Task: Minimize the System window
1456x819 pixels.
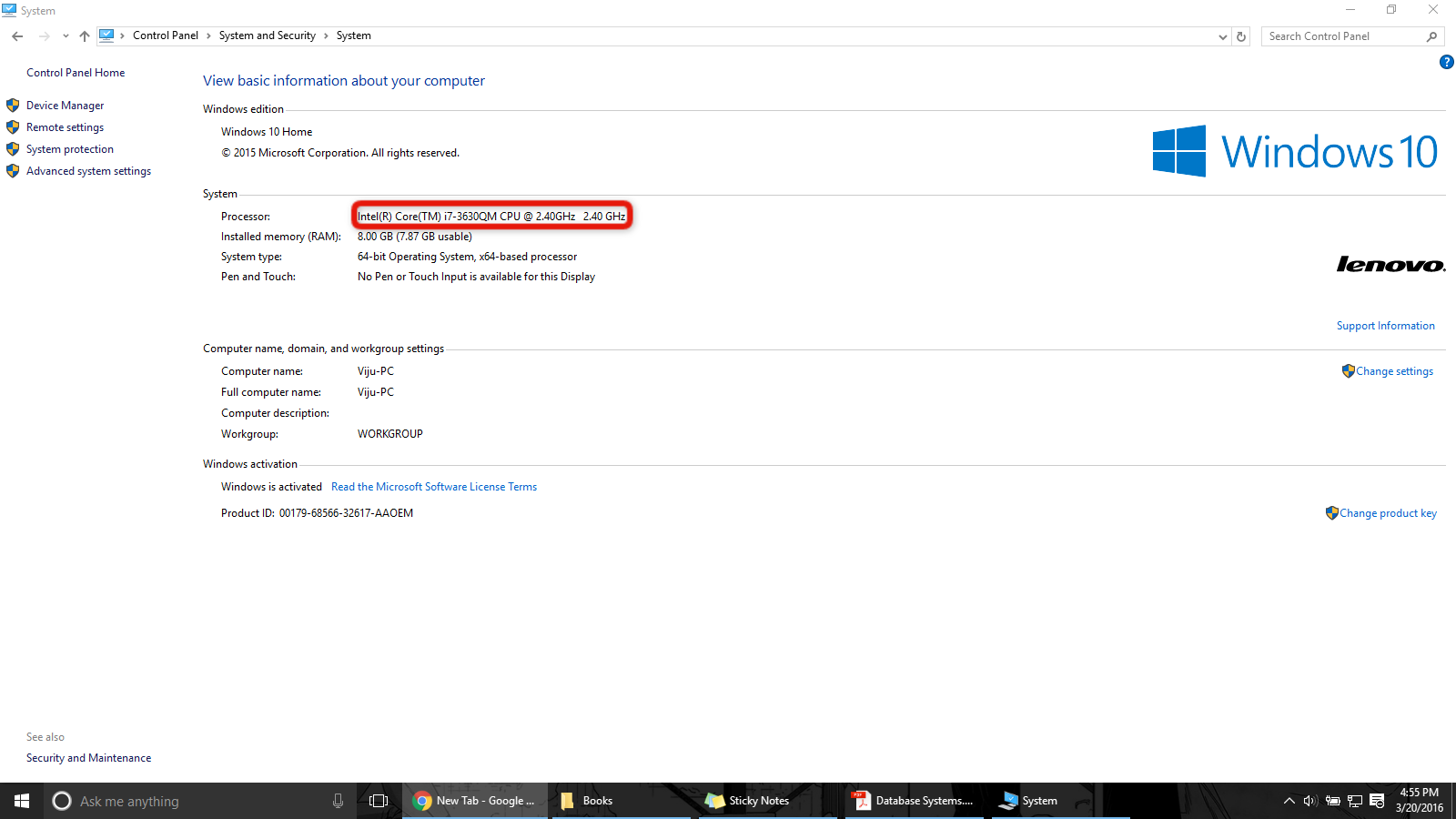Action: point(1350,10)
